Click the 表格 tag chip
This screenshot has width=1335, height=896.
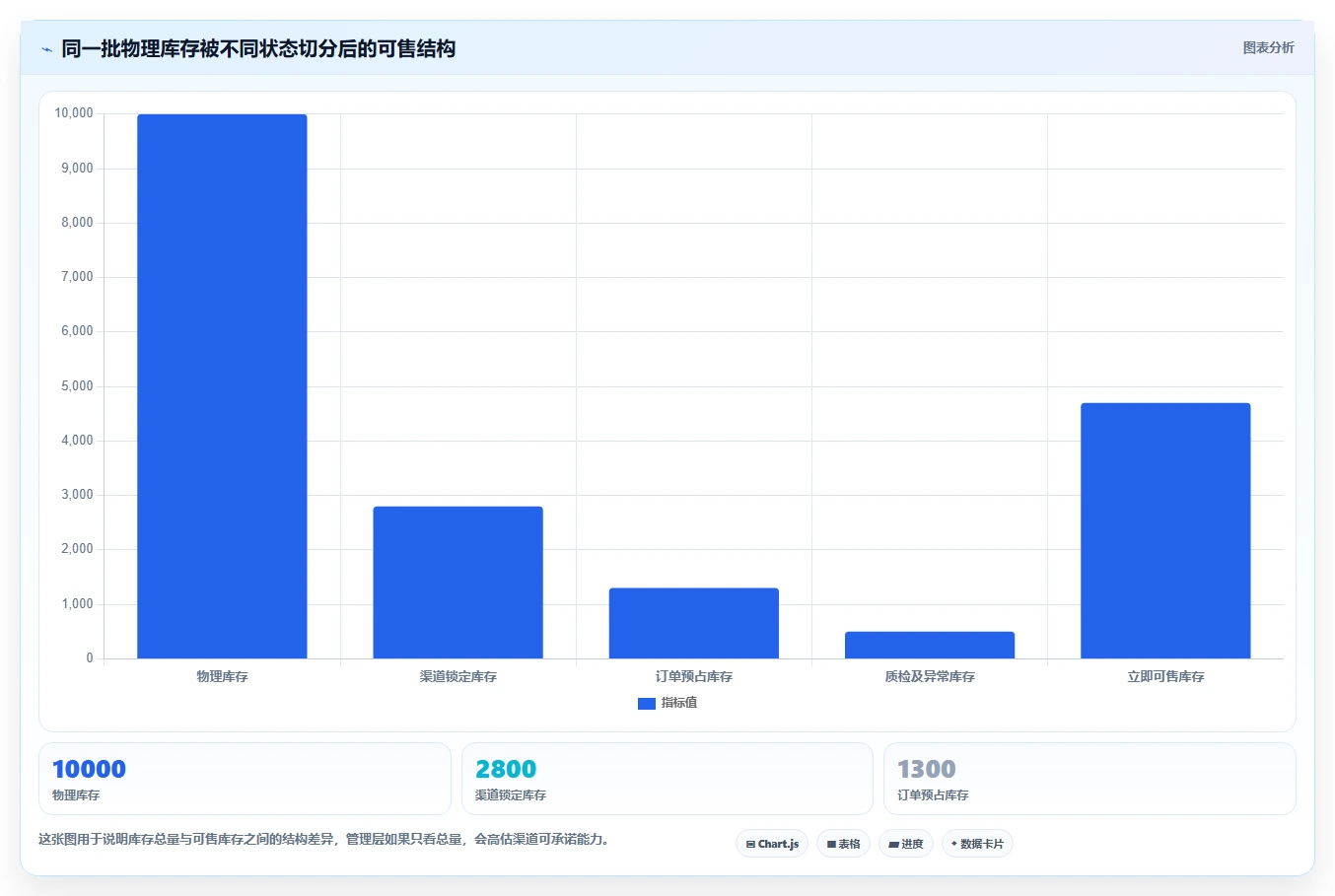tap(843, 844)
